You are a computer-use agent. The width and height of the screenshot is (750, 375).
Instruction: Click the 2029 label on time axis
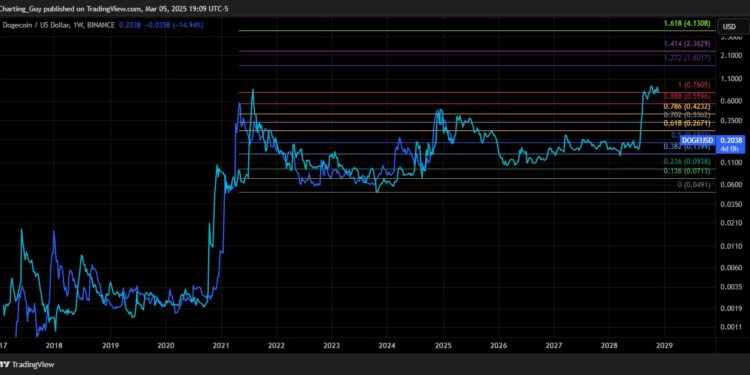point(665,345)
